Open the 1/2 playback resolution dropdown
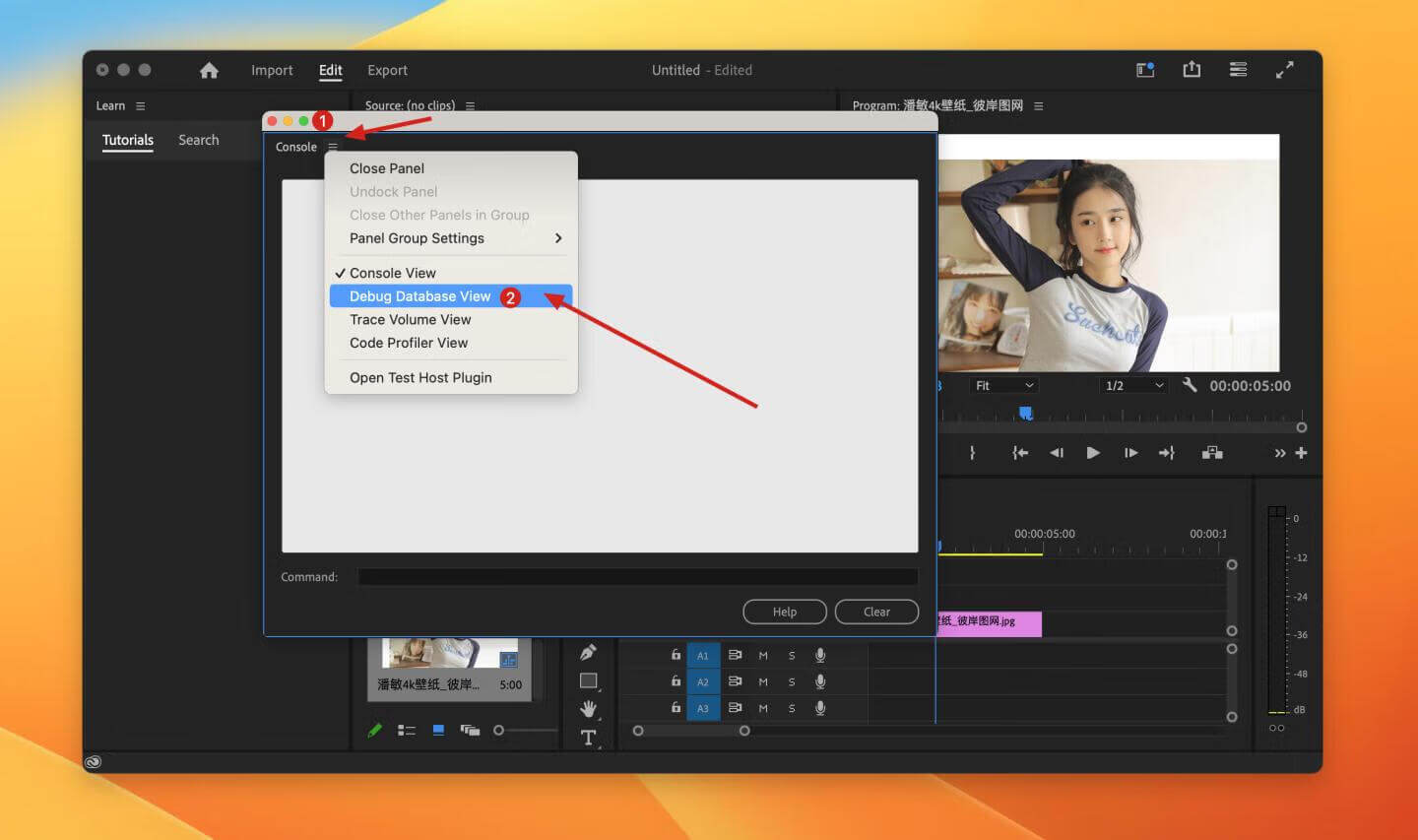 tap(1133, 385)
